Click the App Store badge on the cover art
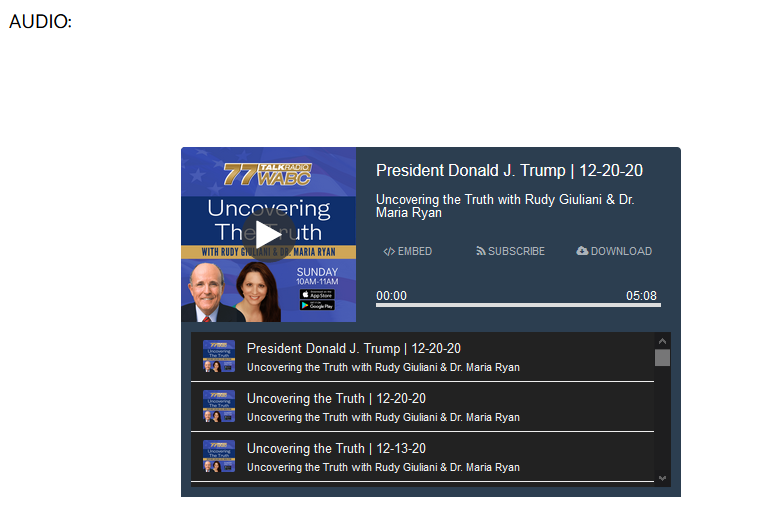Viewport: 775px width, 524px height. (317, 294)
